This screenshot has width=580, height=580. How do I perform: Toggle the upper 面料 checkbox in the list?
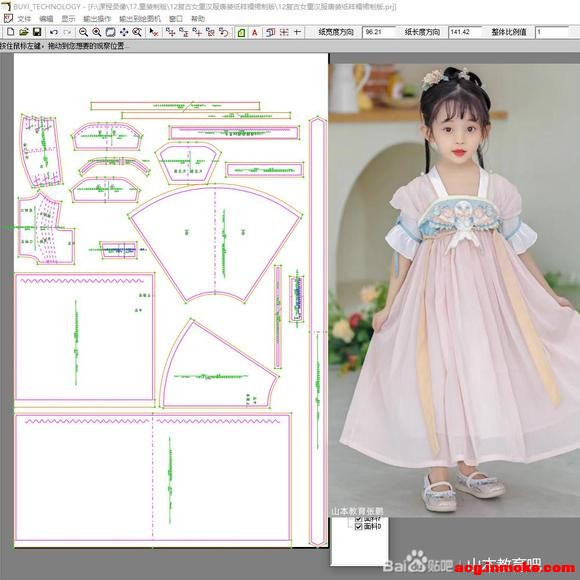(x=358, y=519)
